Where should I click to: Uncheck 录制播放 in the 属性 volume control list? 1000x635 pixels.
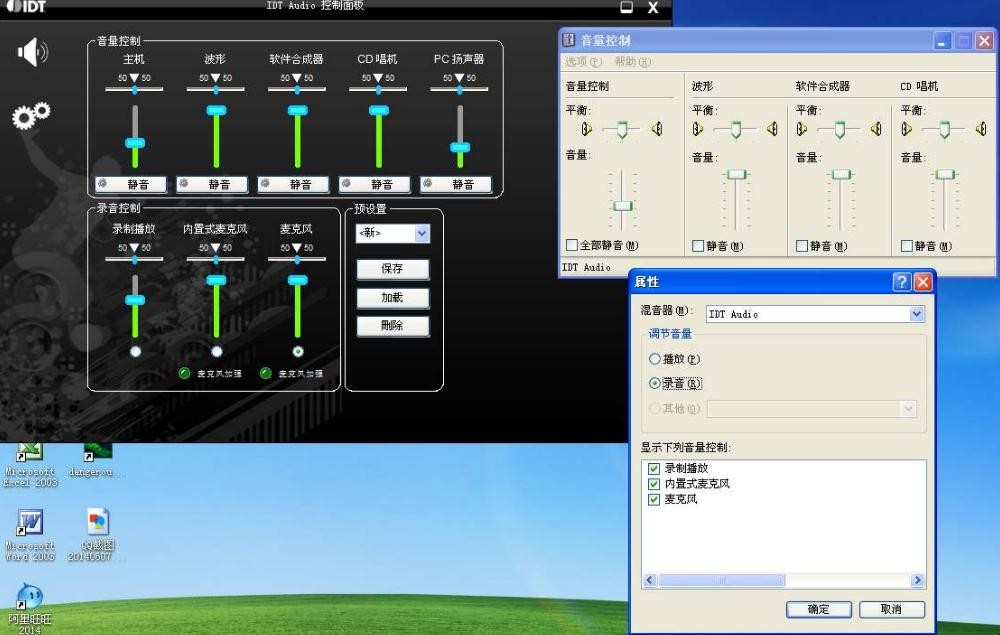[654, 468]
